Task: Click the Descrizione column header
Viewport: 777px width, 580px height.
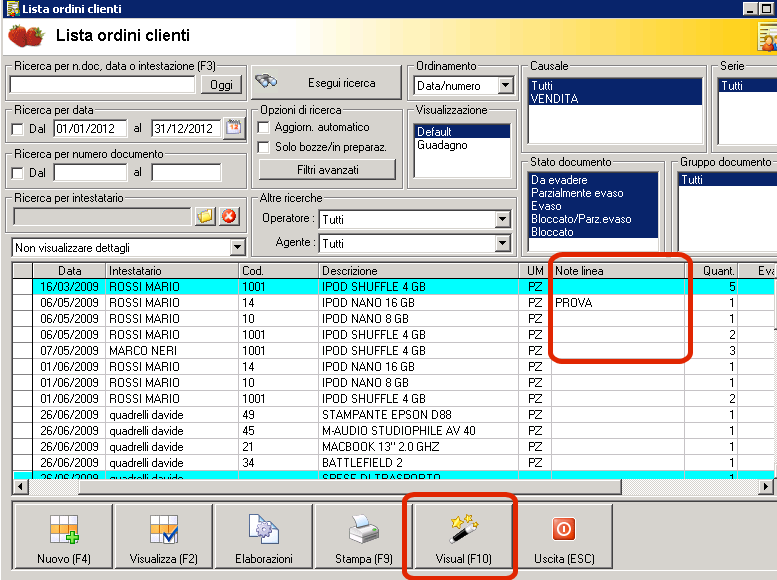Action: coord(419,271)
